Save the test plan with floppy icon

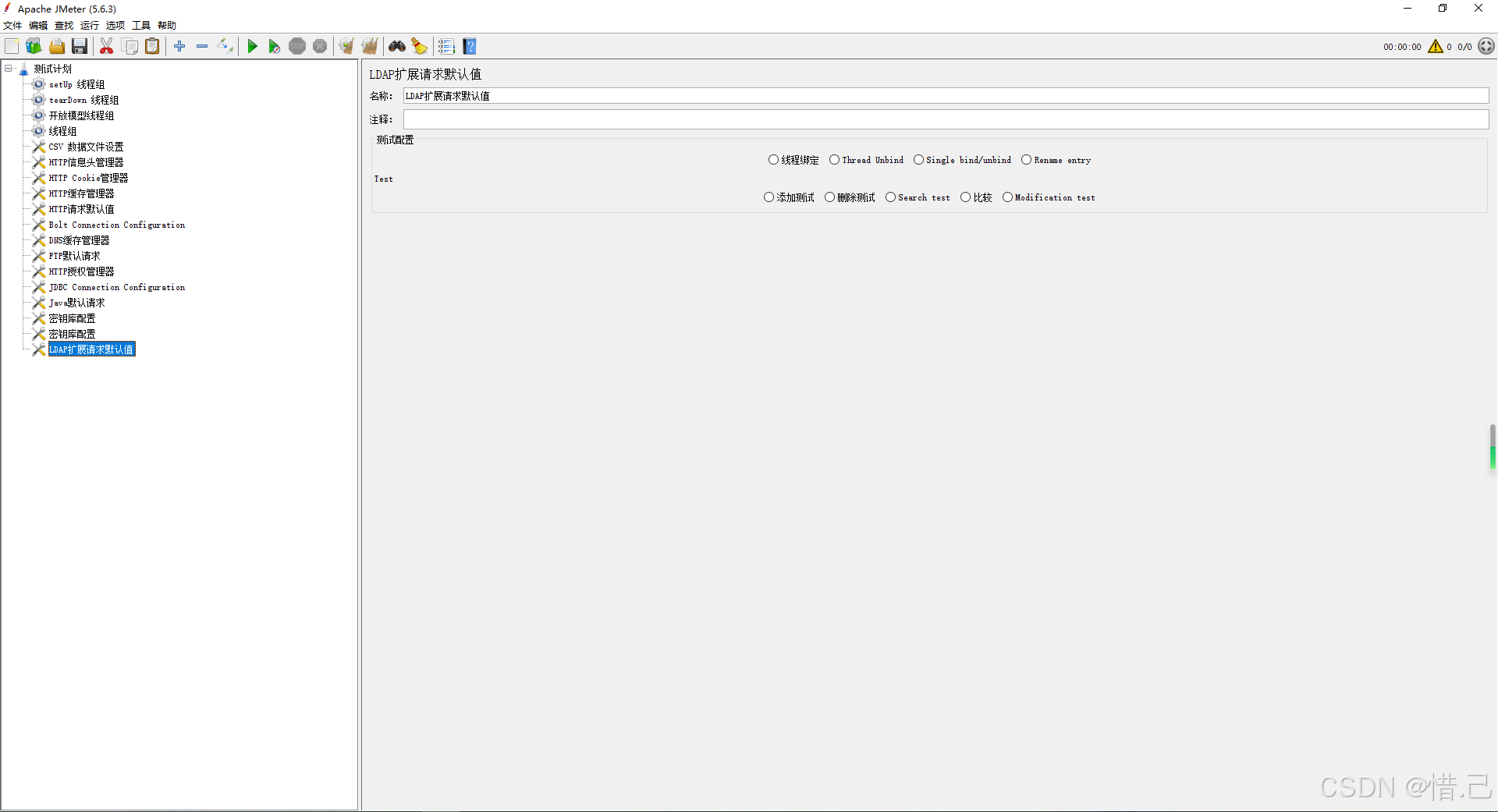tap(80, 47)
